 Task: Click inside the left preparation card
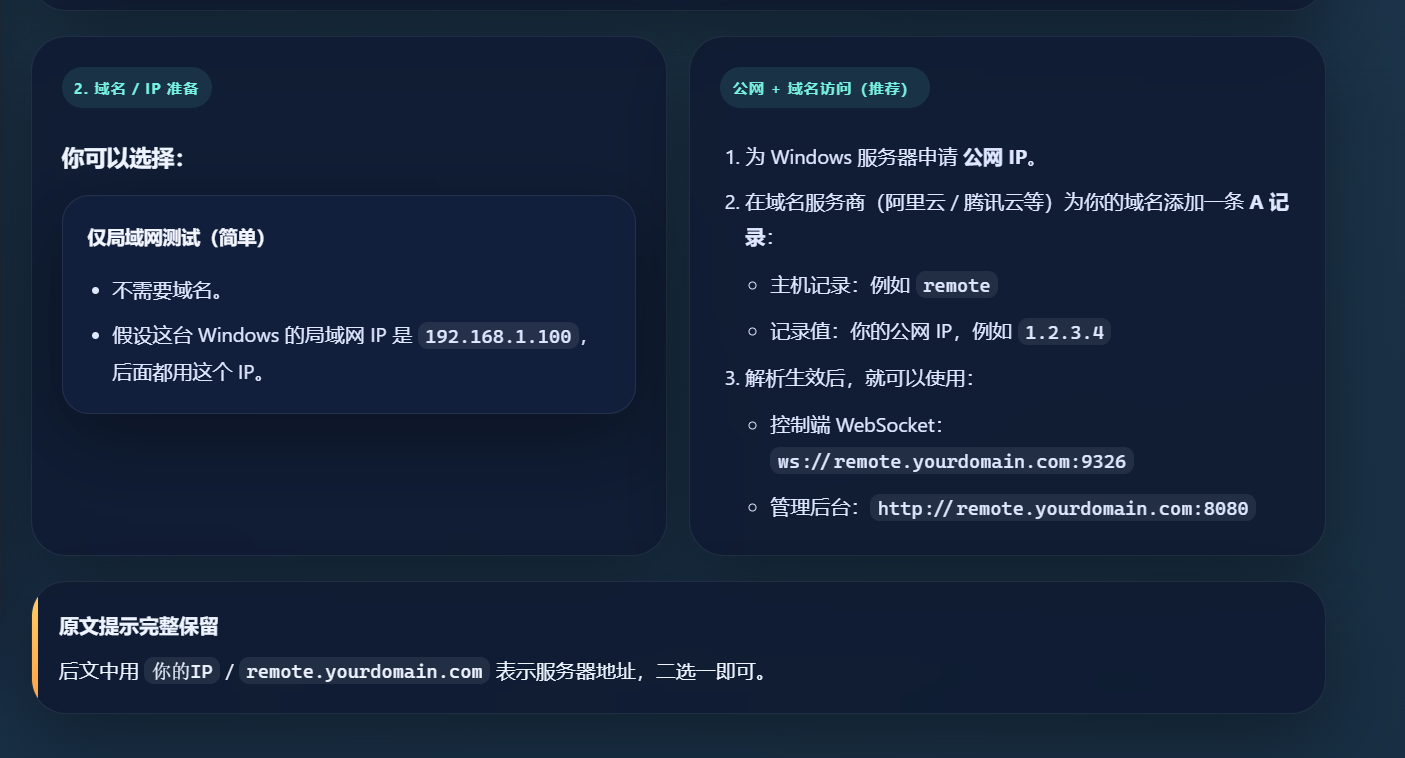point(349,480)
